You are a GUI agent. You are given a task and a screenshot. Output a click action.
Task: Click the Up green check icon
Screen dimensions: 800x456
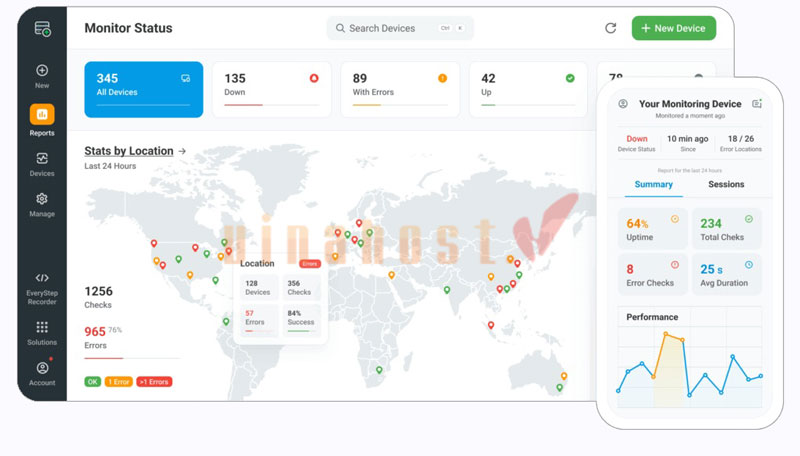click(x=570, y=78)
